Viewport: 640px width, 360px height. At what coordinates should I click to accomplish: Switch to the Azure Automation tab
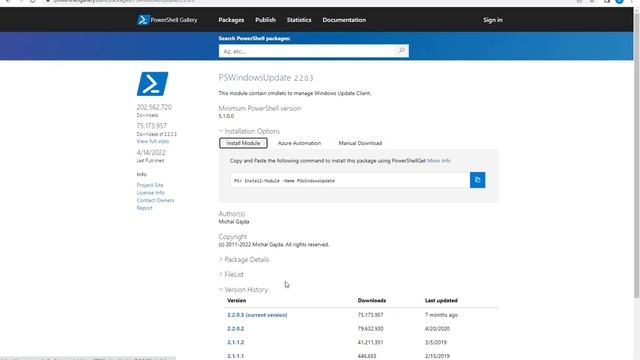tap(299, 143)
